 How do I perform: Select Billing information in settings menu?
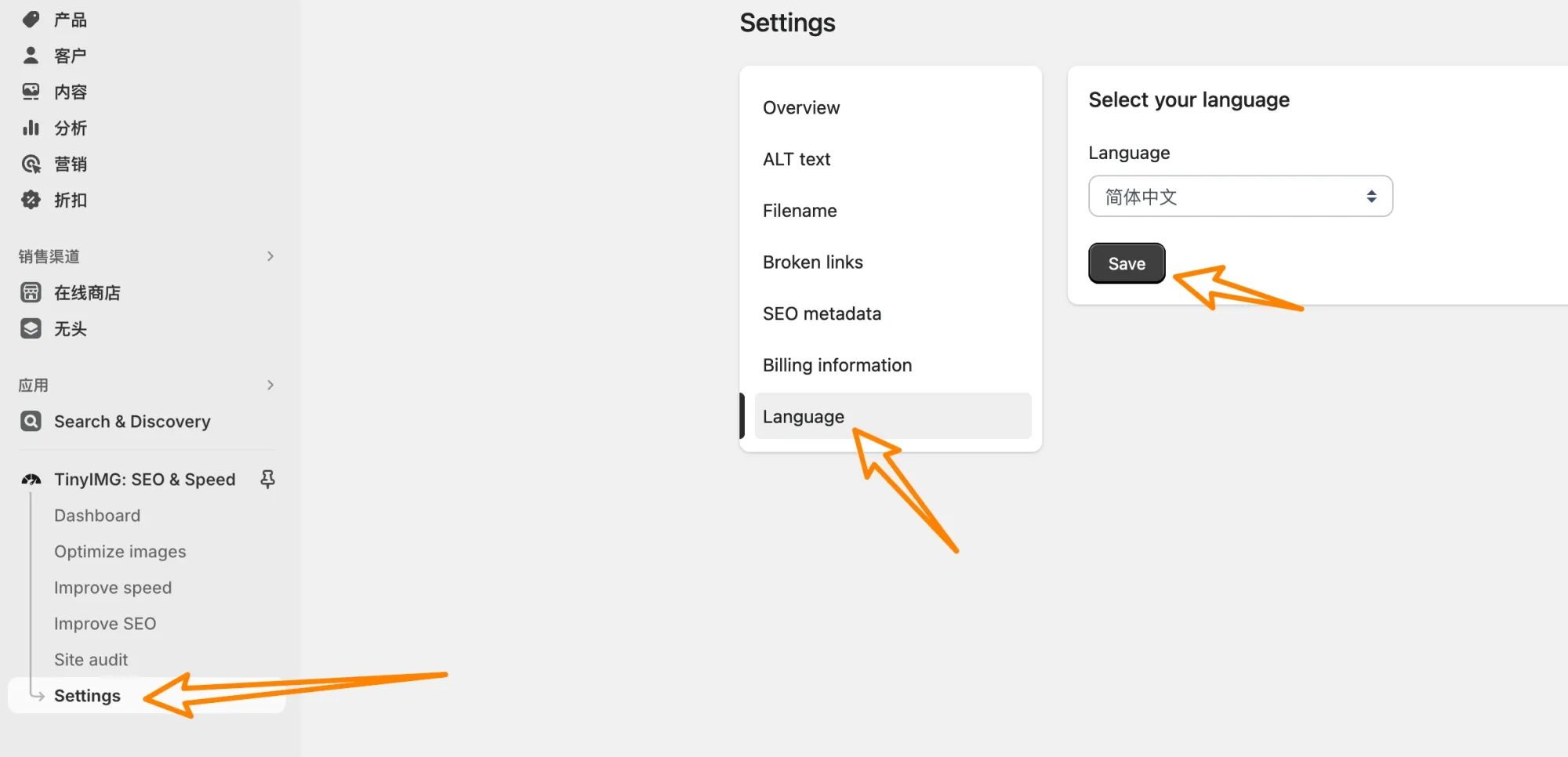pyautogui.click(x=837, y=365)
